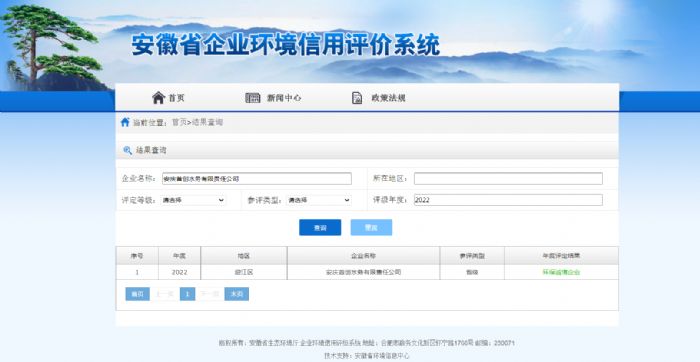Click the 企业名称 column header
This screenshot has height=362, width=700.
pos(363,256)
